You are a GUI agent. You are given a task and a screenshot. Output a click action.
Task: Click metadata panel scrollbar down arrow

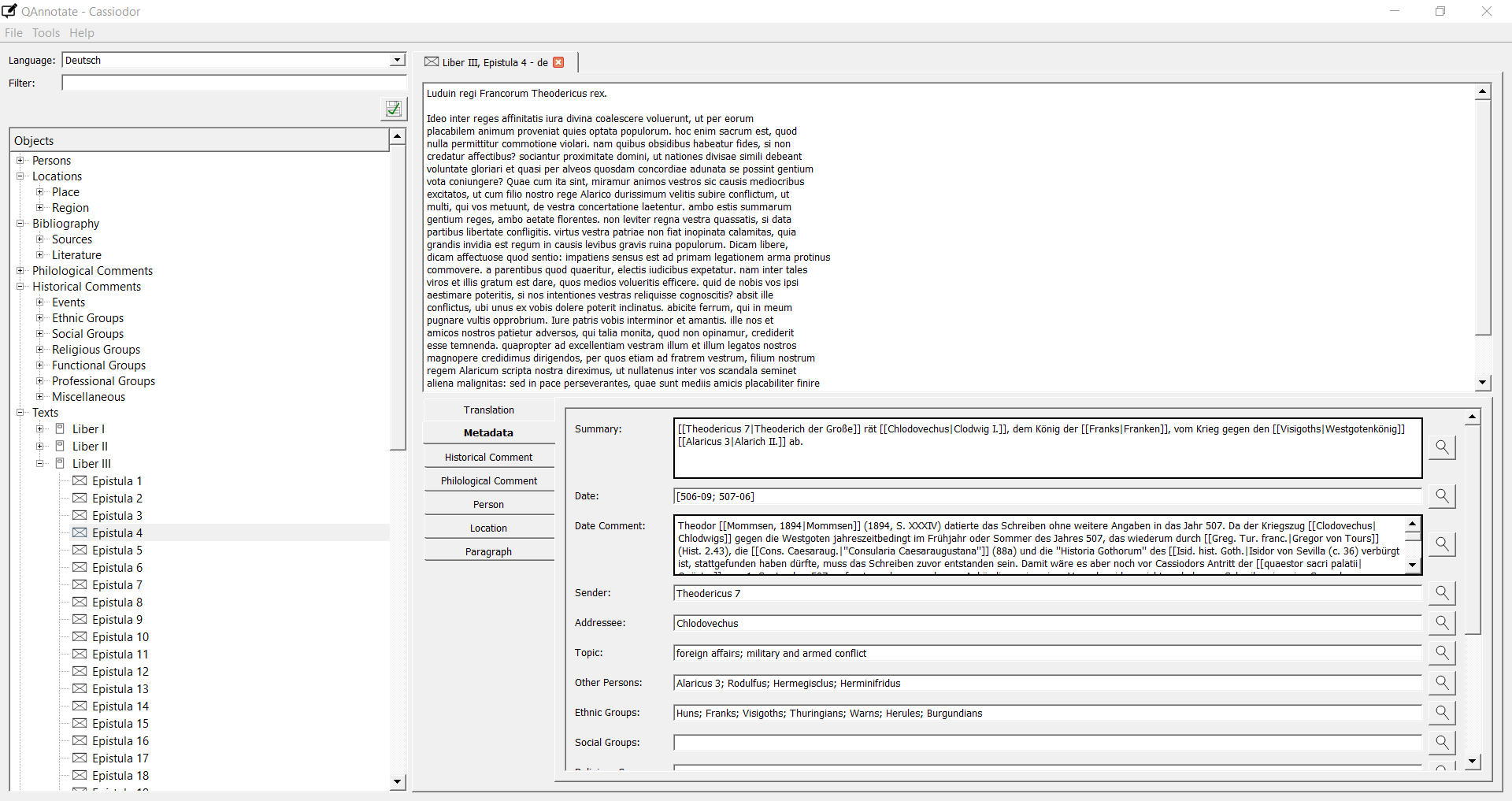point(1473,762)
